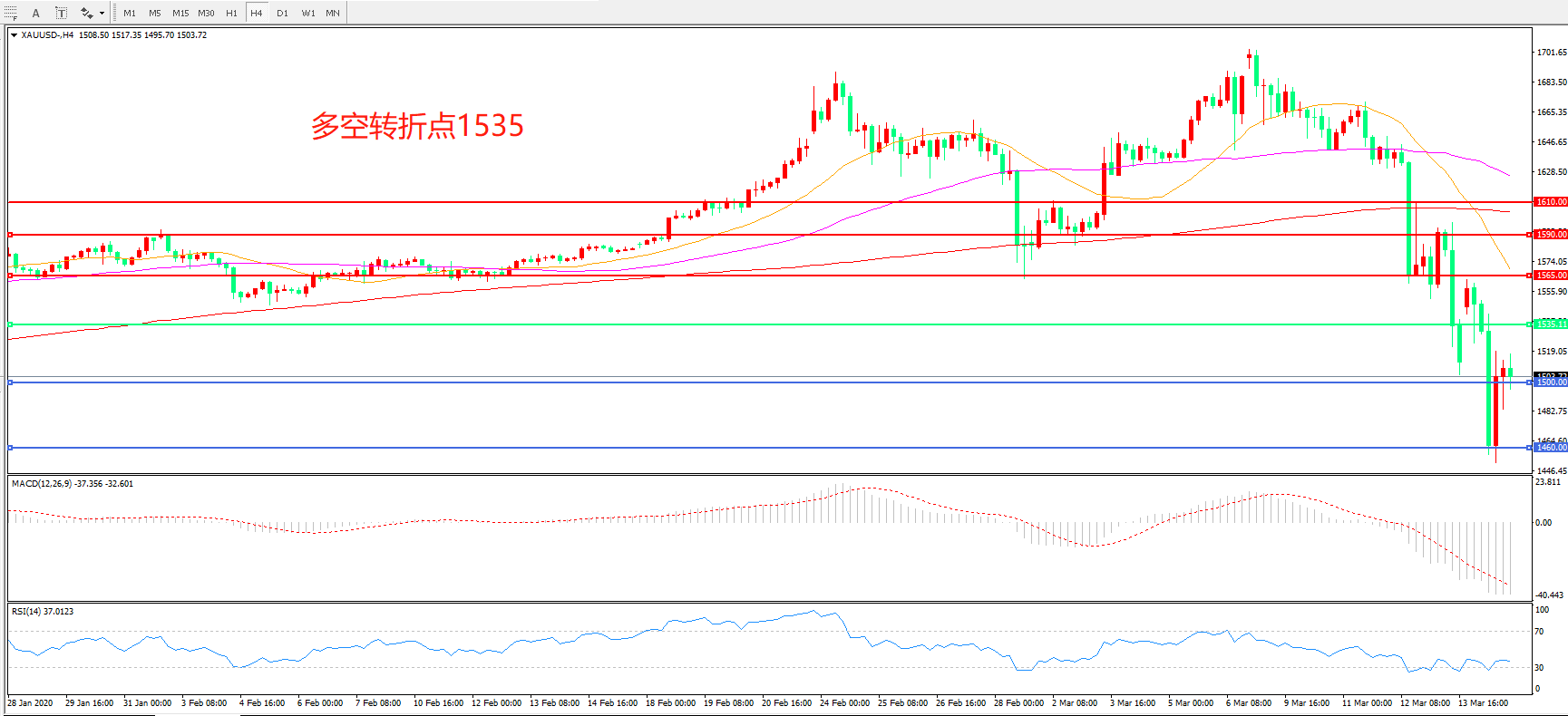Select the M30 timeframe button
The height and width of the screenshot is (716, 1568).
click(207, 13)
